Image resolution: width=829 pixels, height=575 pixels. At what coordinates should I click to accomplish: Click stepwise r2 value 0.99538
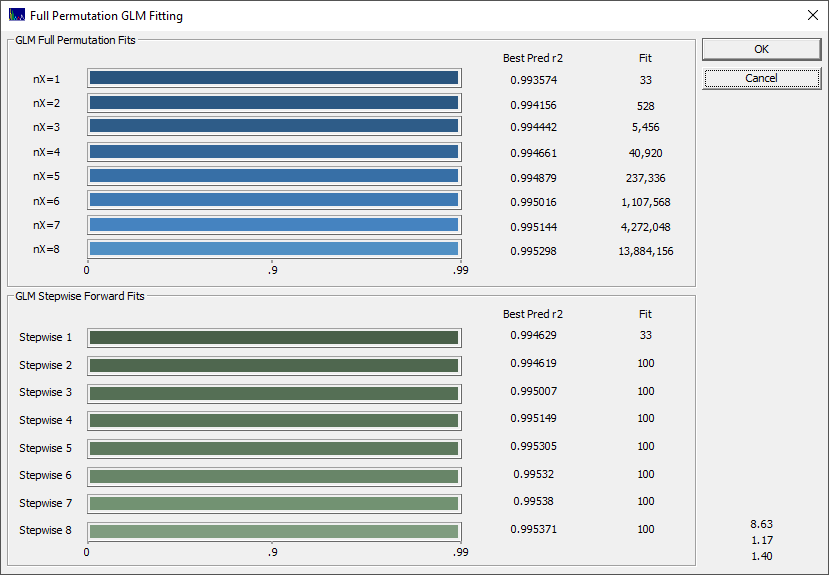(533, 501)
